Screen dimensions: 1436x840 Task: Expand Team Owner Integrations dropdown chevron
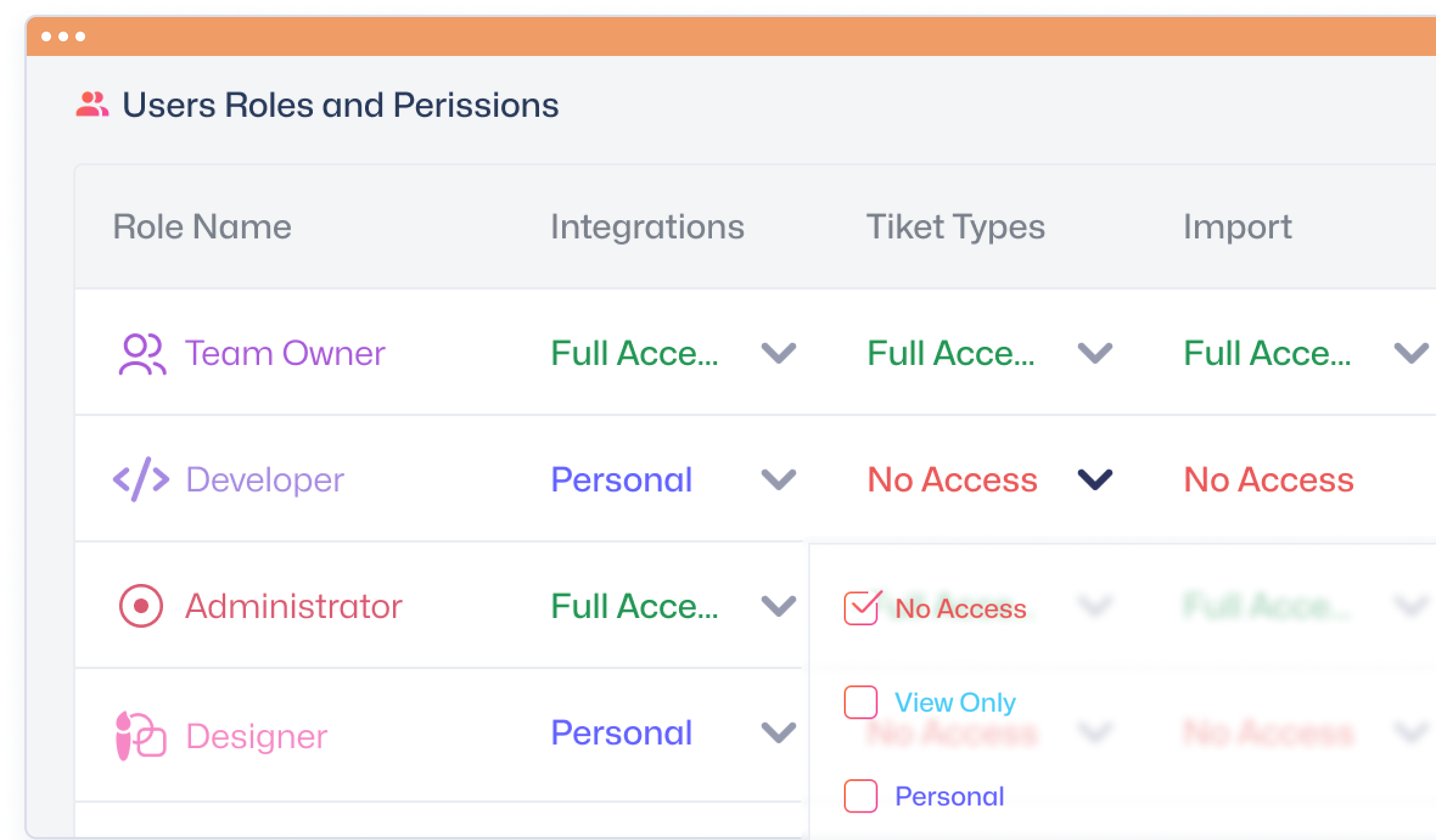tap(779, 353)
